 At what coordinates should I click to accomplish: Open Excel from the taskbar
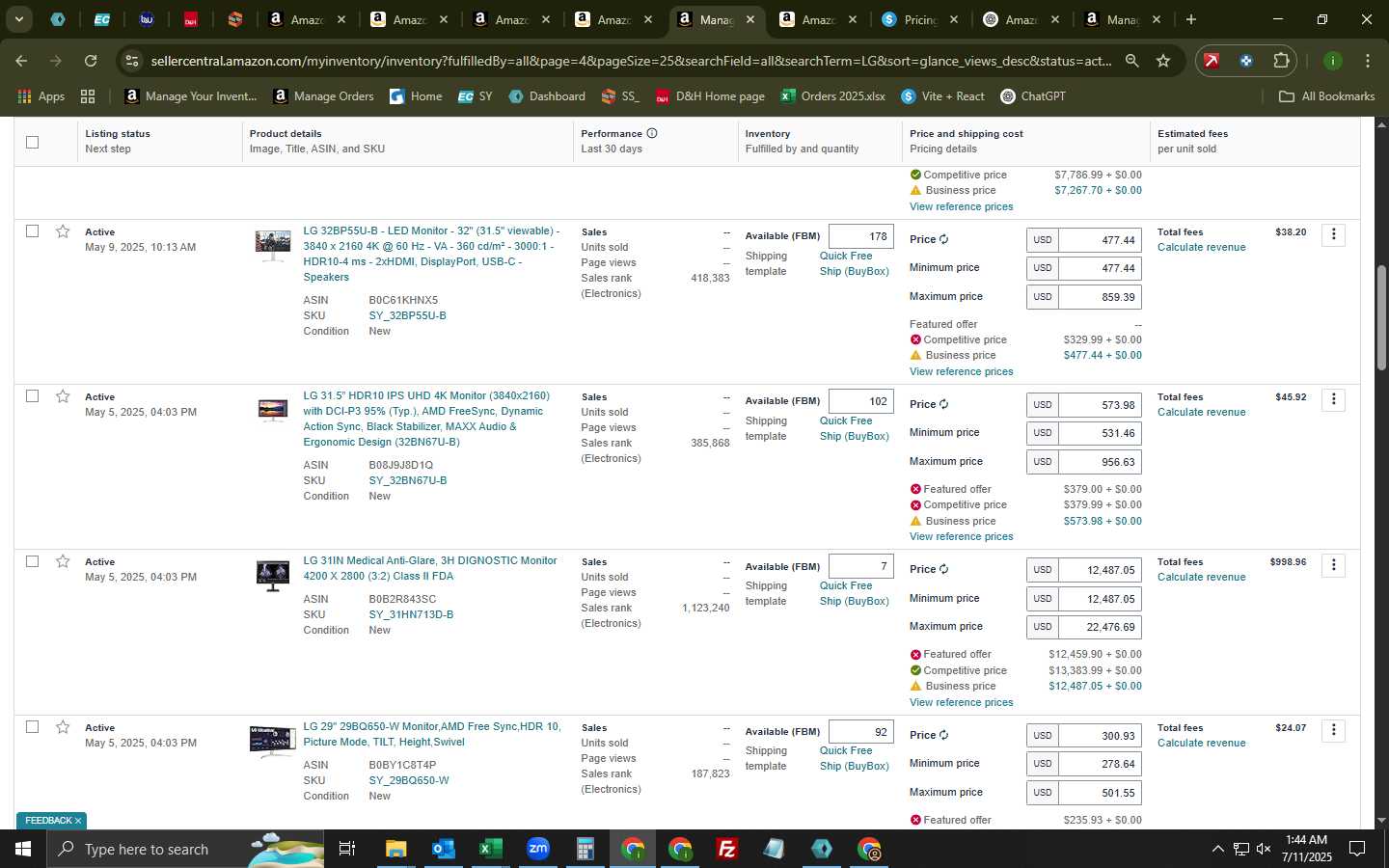490,849
